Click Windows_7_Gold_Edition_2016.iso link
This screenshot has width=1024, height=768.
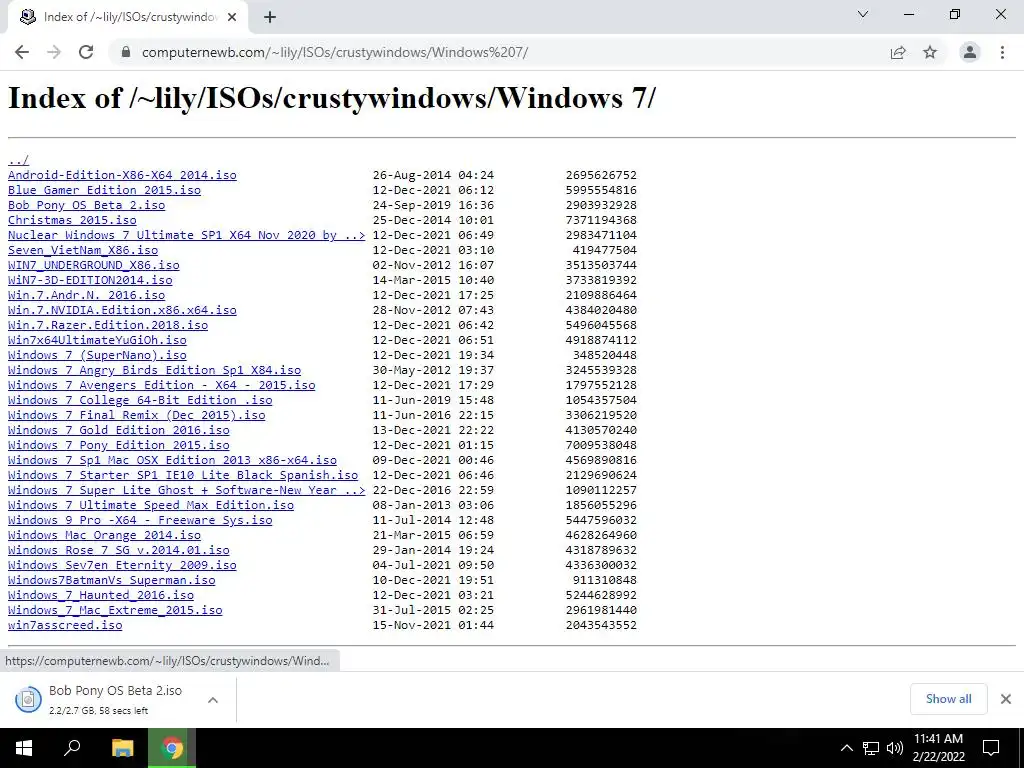(119, 430)
